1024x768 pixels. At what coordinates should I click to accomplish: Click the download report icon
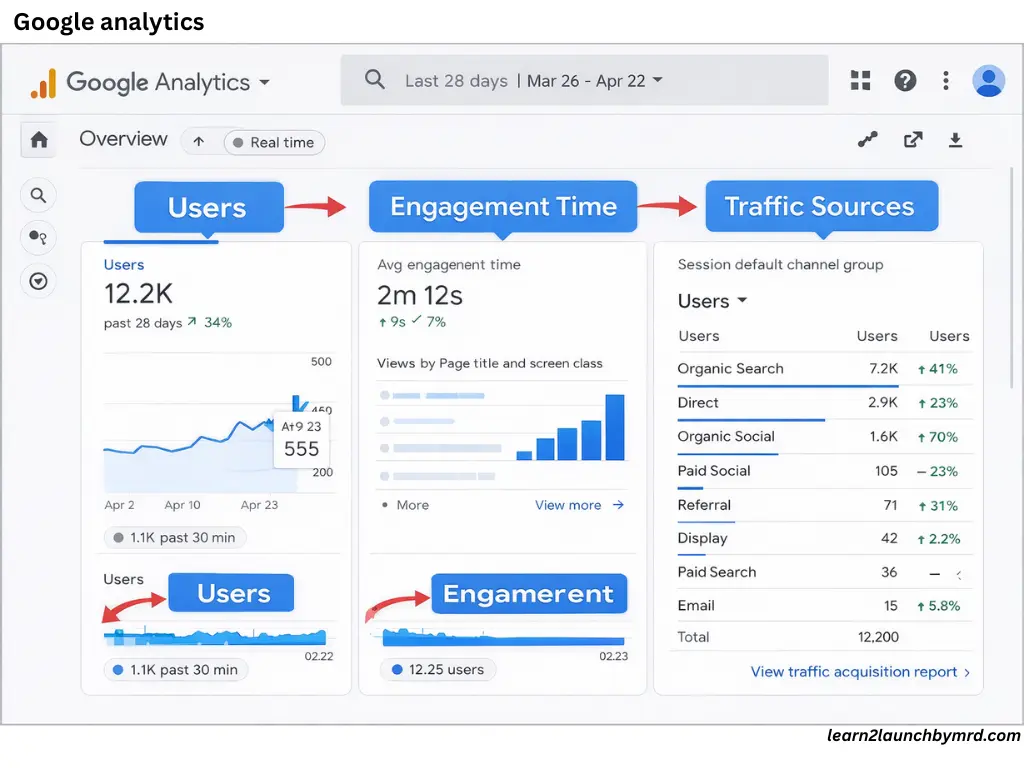[x=955, y=140]
